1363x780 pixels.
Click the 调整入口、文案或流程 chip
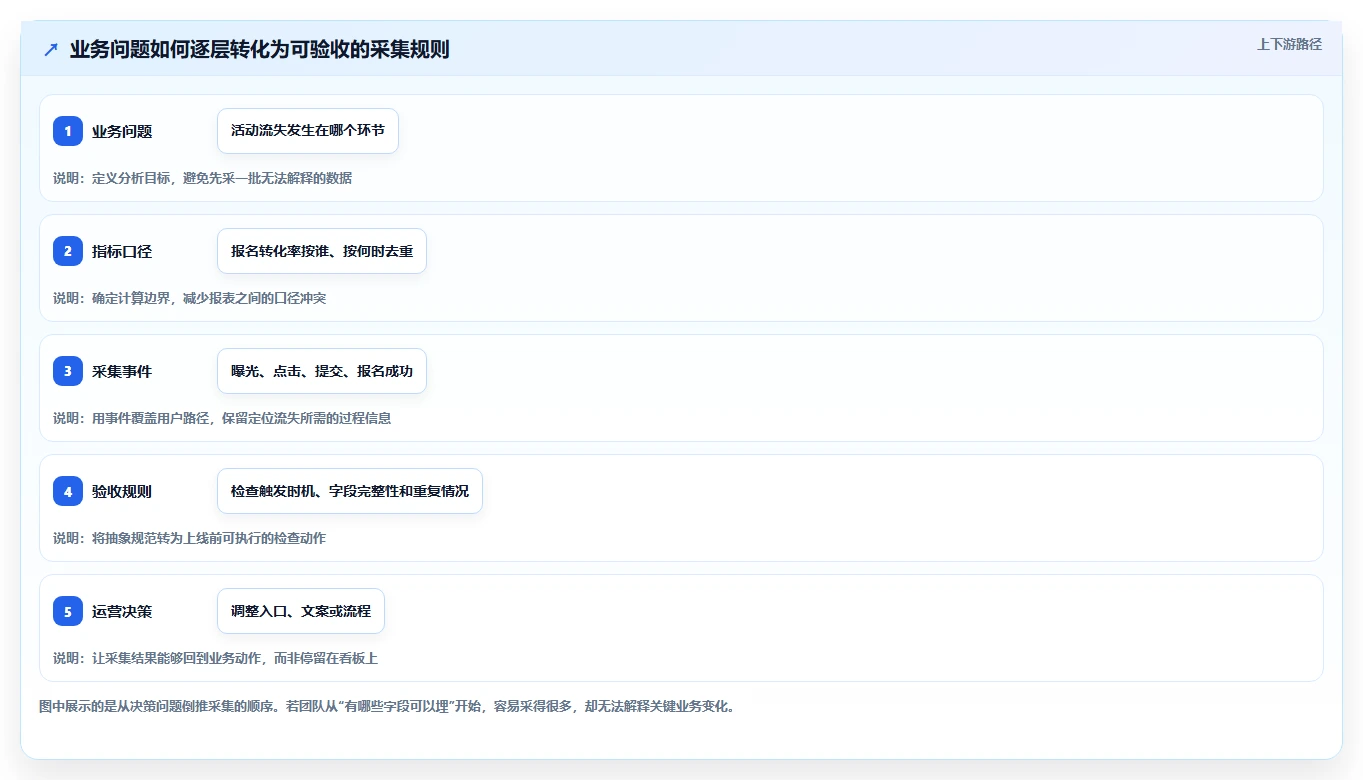(301, 611)
